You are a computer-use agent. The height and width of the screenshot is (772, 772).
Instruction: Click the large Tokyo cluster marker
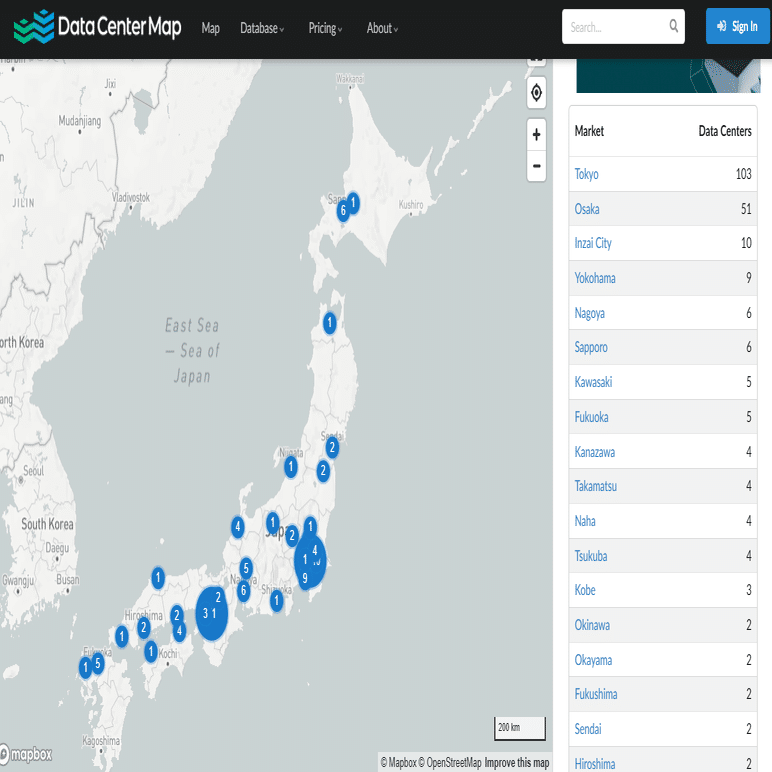pos(310,562)
